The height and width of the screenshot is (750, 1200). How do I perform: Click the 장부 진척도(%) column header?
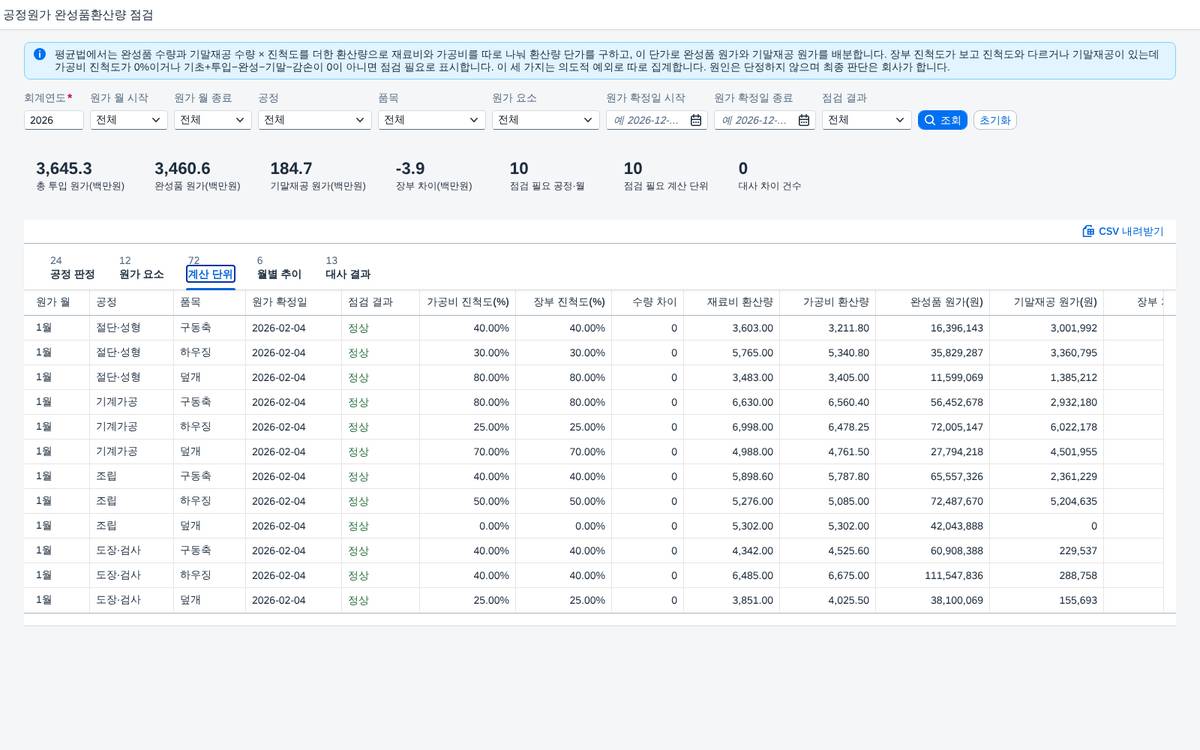coord(565,302)
